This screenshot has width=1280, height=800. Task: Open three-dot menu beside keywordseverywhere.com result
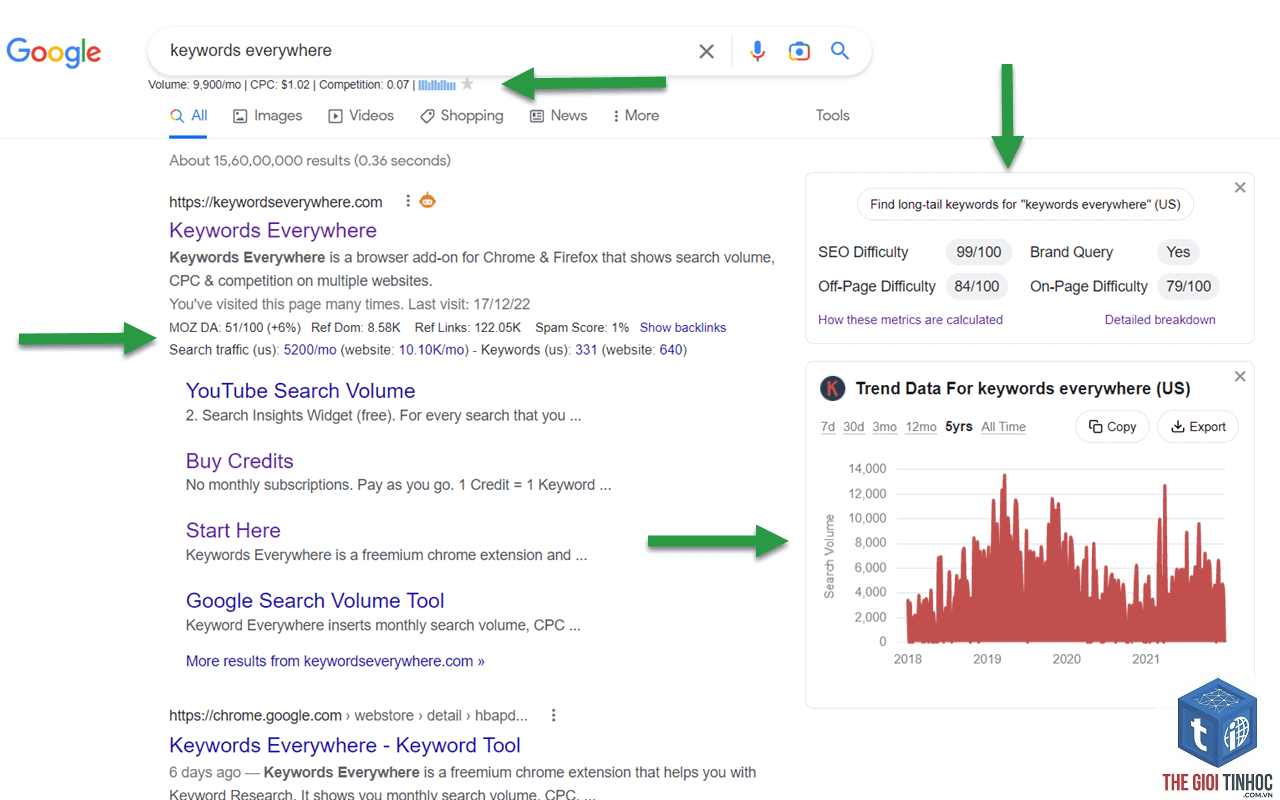(x=408, y=202)
